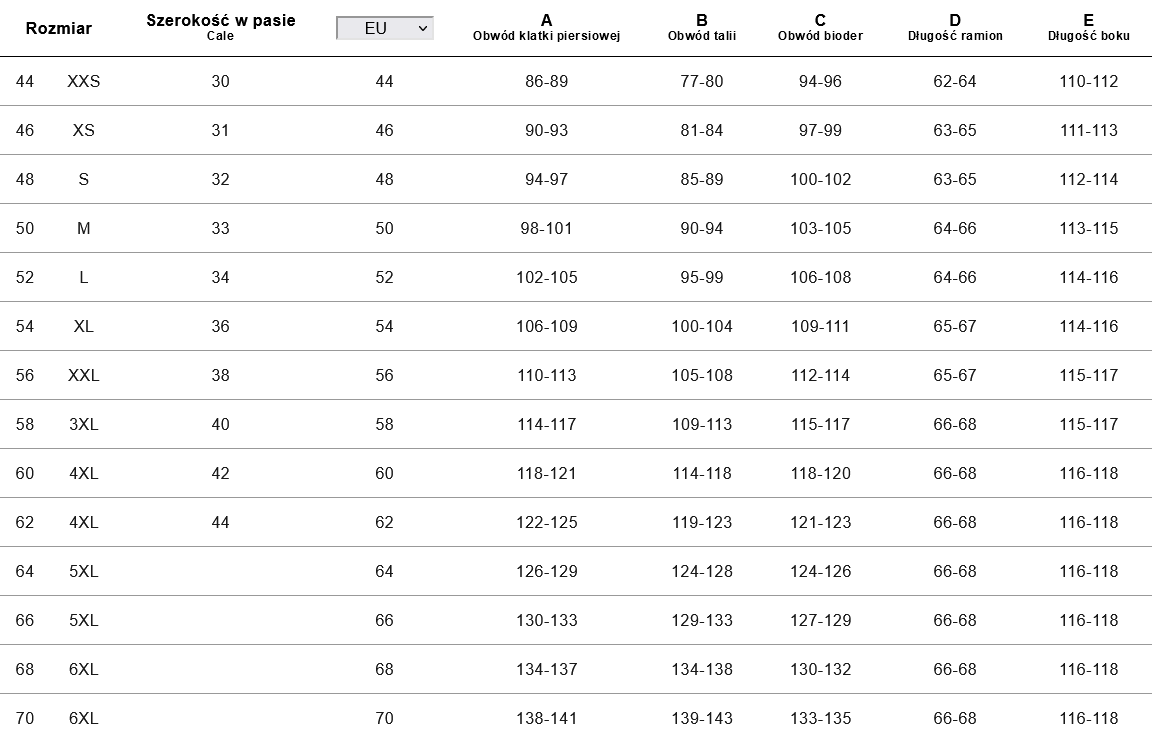The image size is (1154, 745).
Task: Open the EU size system dropdown
Action: pyautogui.click(x=385, y=28)
